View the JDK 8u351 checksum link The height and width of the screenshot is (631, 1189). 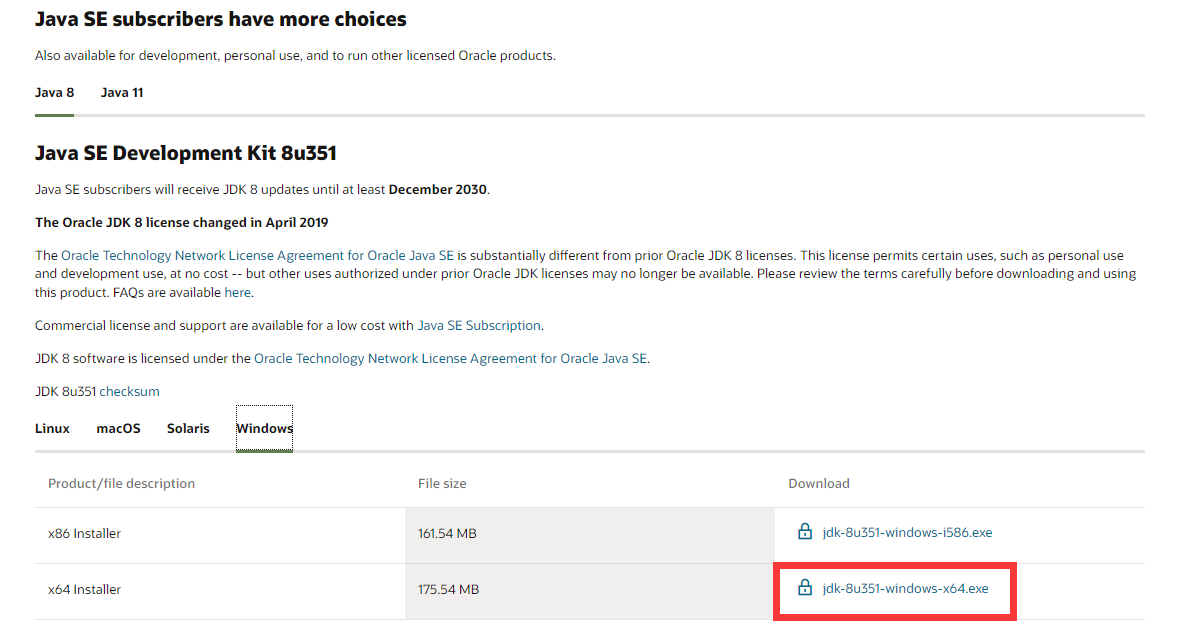click(x=129, y=392)
